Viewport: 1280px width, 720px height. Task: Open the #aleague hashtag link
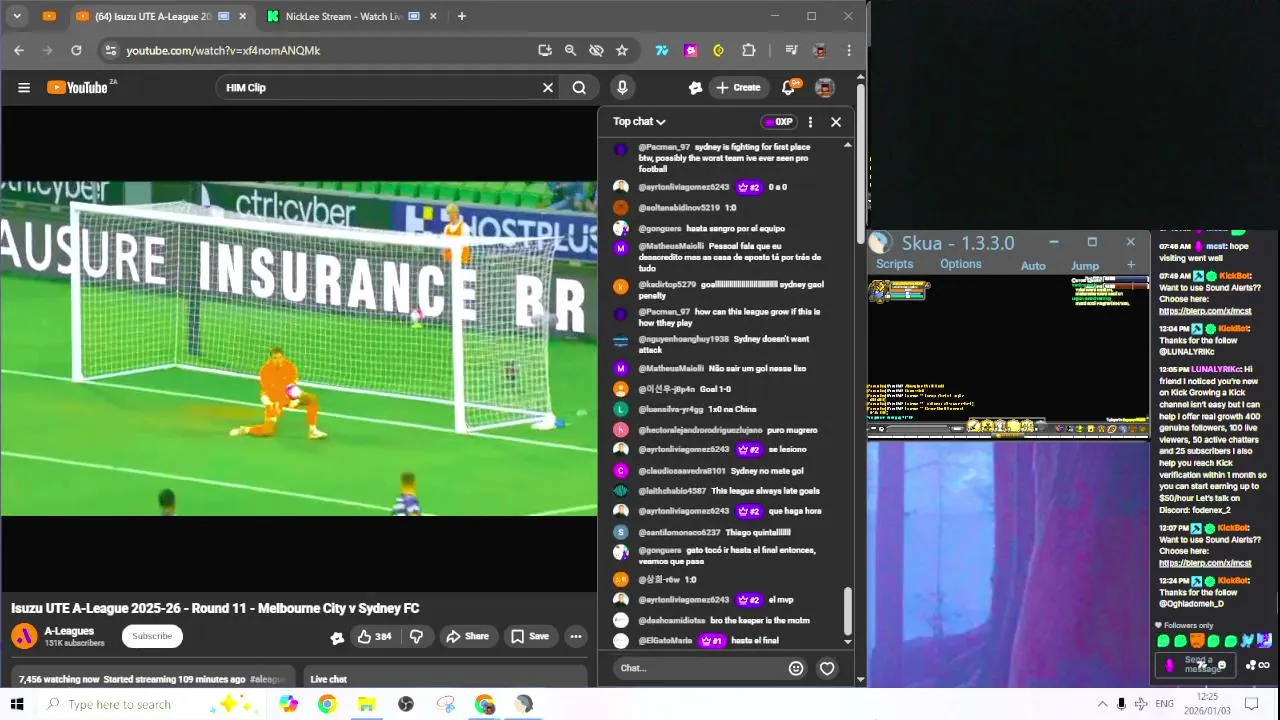[x=268, y=679]
